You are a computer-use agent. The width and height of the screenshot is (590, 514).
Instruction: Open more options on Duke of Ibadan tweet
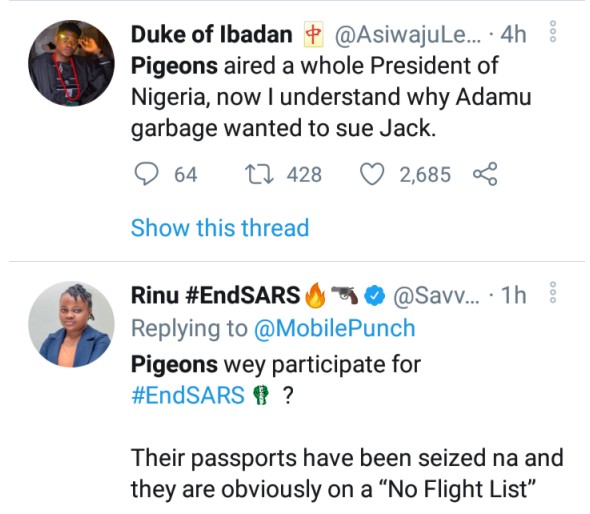(x=553, y=31)
